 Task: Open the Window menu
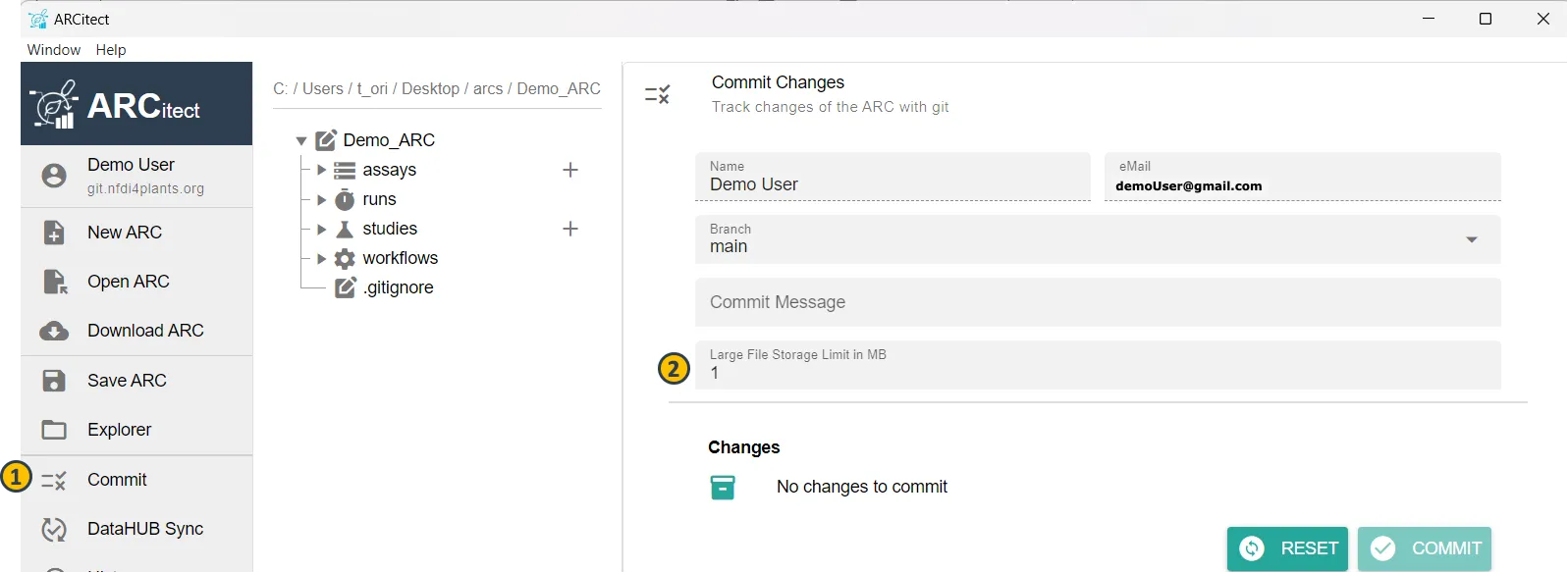(x=54, y=50)
